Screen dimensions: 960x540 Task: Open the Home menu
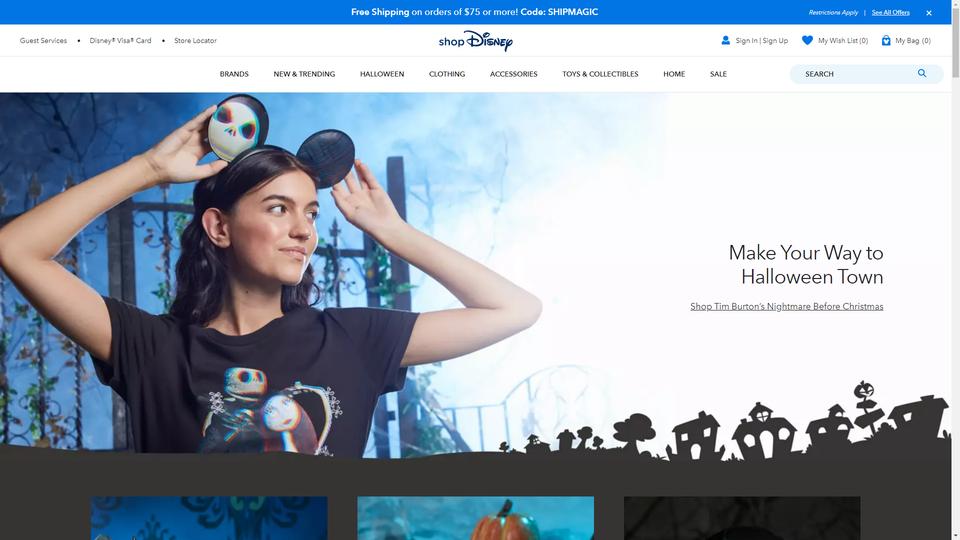point(674,74)
